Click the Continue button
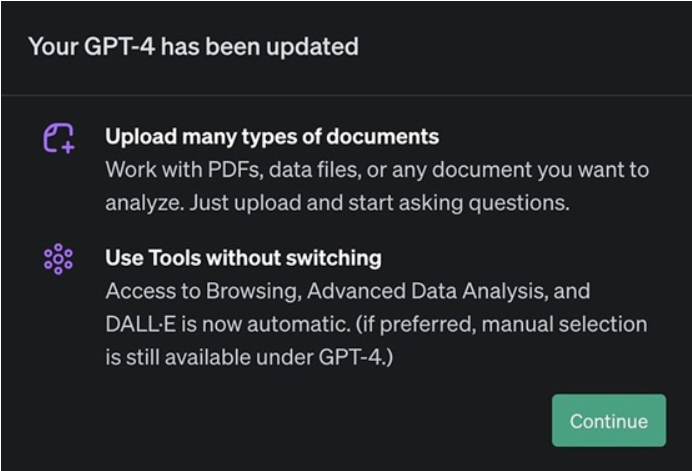The height and width of the screenshot is (471, 692). [x=609, y=420]
